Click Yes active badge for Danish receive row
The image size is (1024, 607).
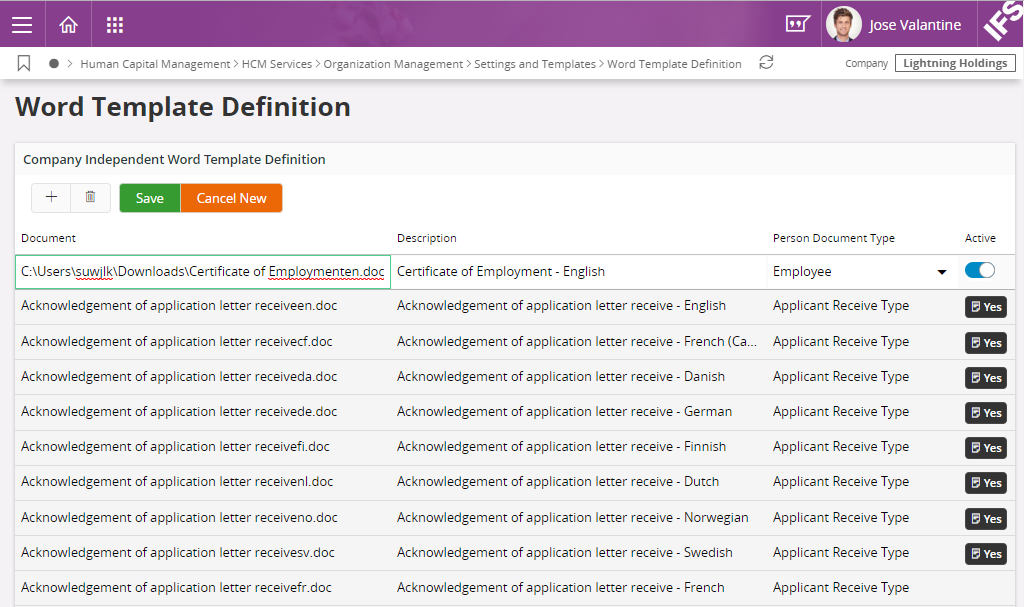[985, 378]
